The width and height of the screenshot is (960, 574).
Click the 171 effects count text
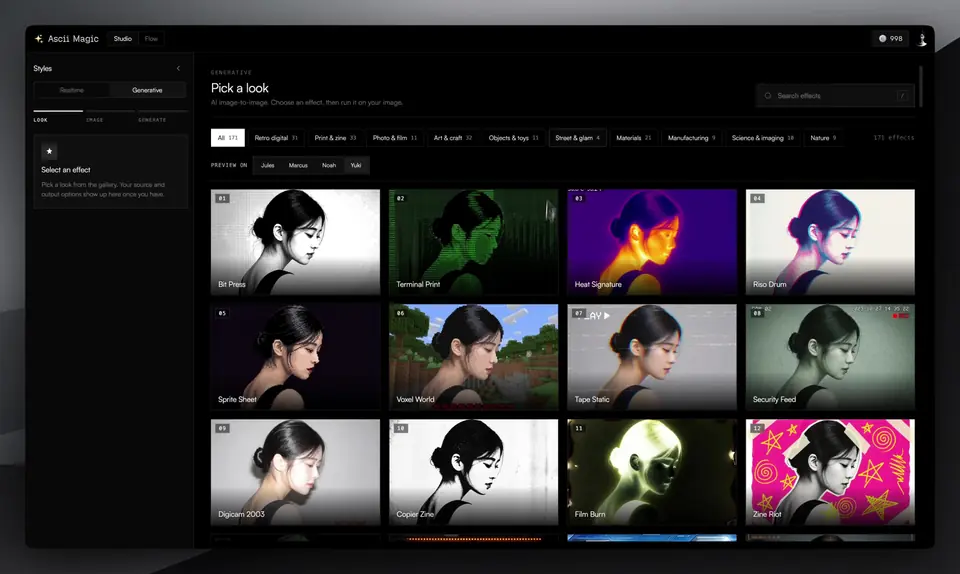(893, 138)
